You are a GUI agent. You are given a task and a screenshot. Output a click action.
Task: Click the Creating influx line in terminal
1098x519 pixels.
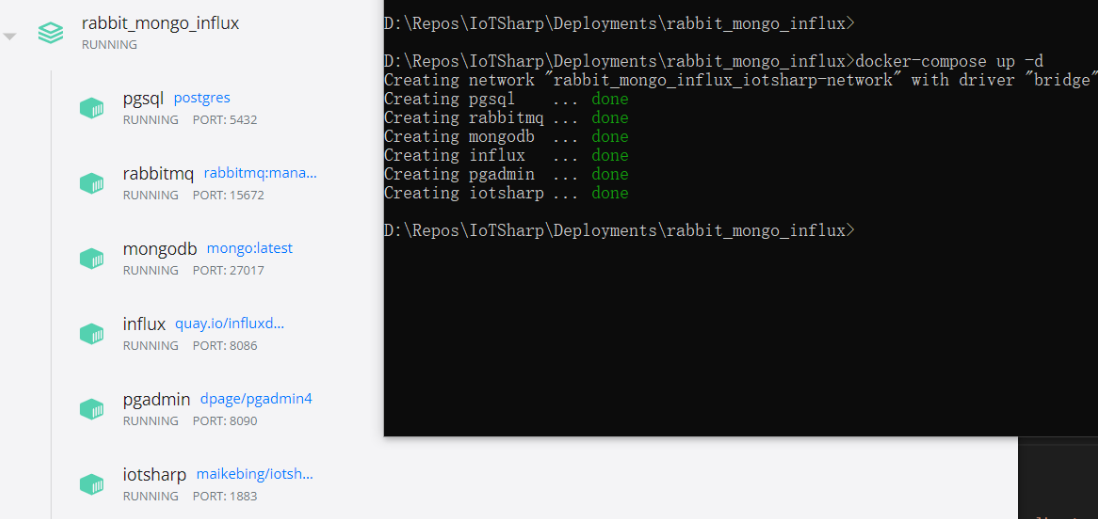point(506,155)
